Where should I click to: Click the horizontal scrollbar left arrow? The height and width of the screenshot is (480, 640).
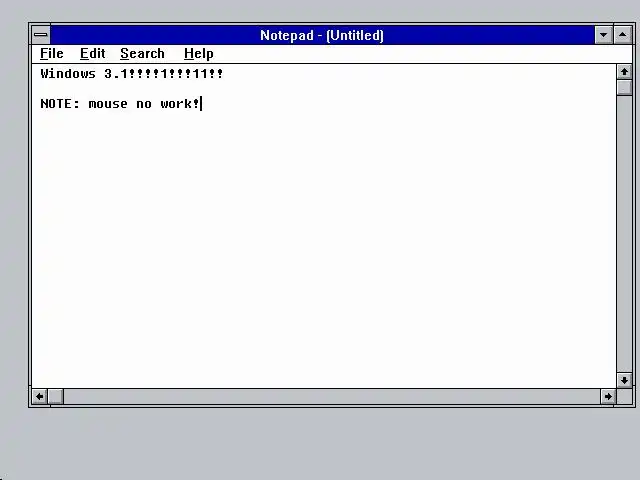click(40, 396)
